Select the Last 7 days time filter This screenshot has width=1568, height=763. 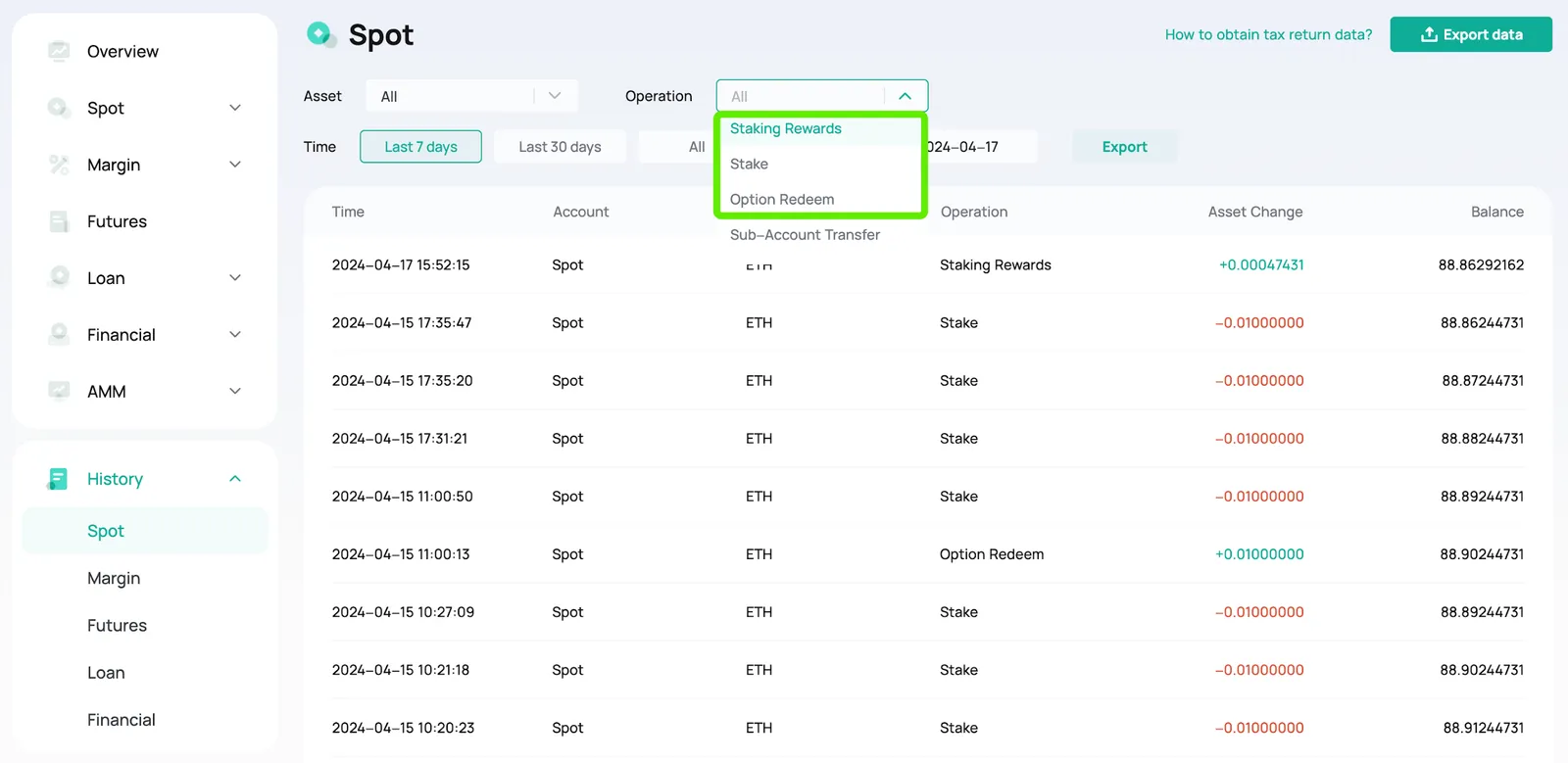420,147
